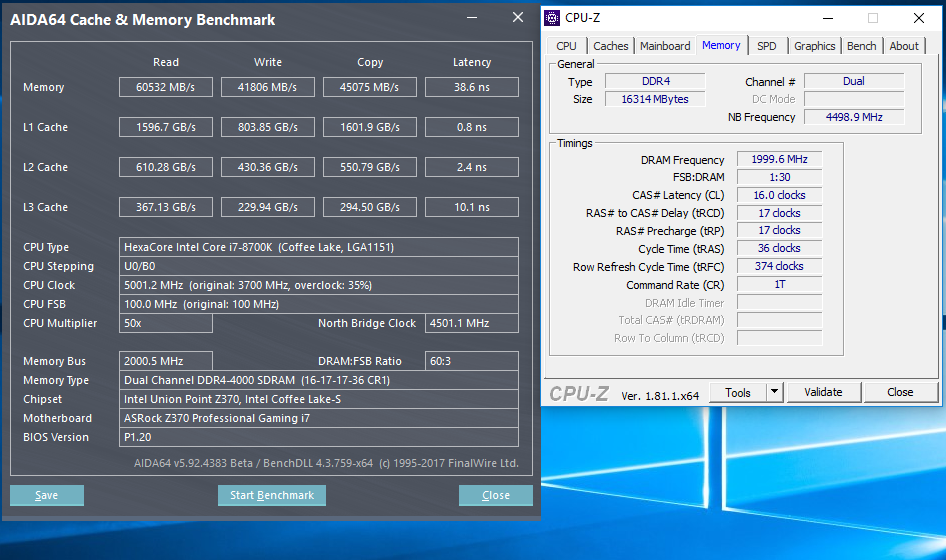Image resolution: width=946 pixels, height=560 pixels.
Task: Click the CPU FSB field showing 100.0 MHz
Action: (x=319, y=304)
